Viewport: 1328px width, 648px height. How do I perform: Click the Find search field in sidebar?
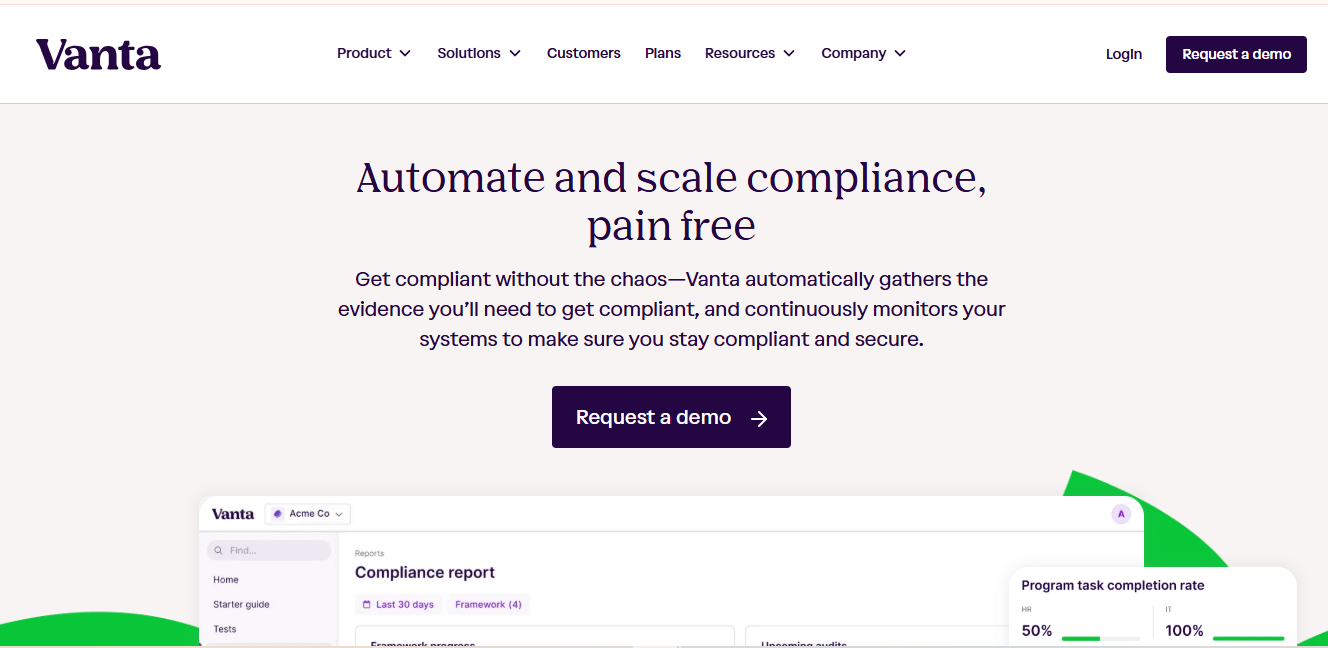(x=269, y=550)
